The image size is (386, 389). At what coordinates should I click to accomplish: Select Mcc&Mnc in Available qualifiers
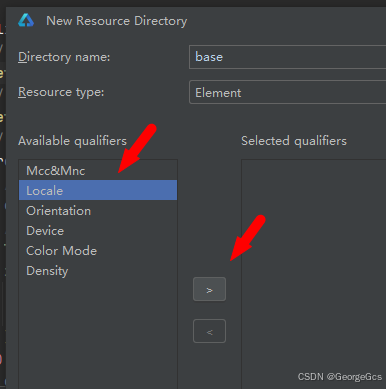point(98,171)
